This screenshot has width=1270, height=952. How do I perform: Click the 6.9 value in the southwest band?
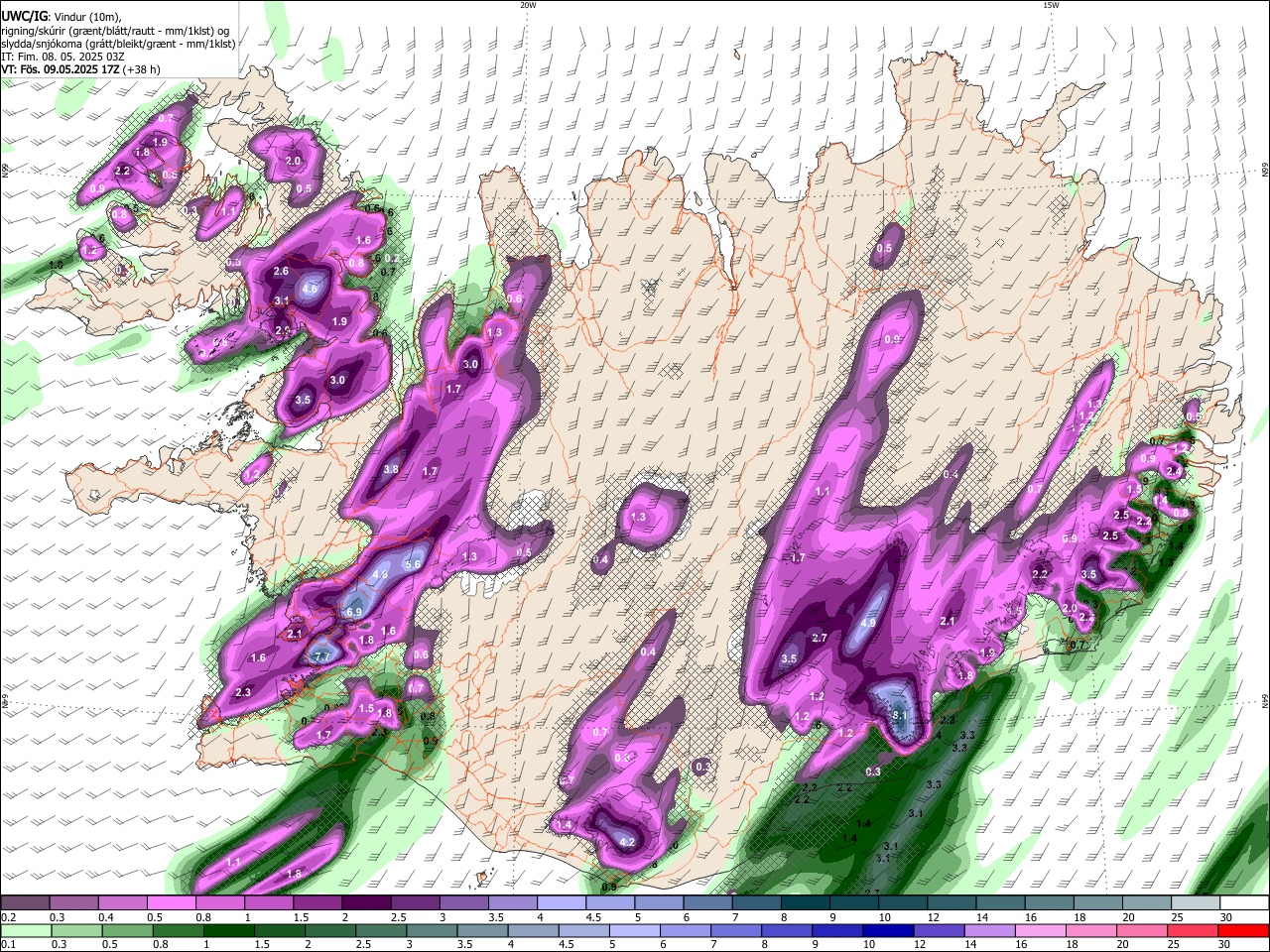(x=353, y=613)
